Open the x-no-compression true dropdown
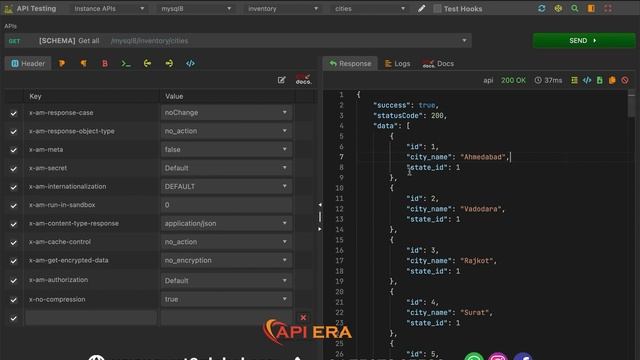The width and height of the screenshot is (640, 360). pos(227,299)
